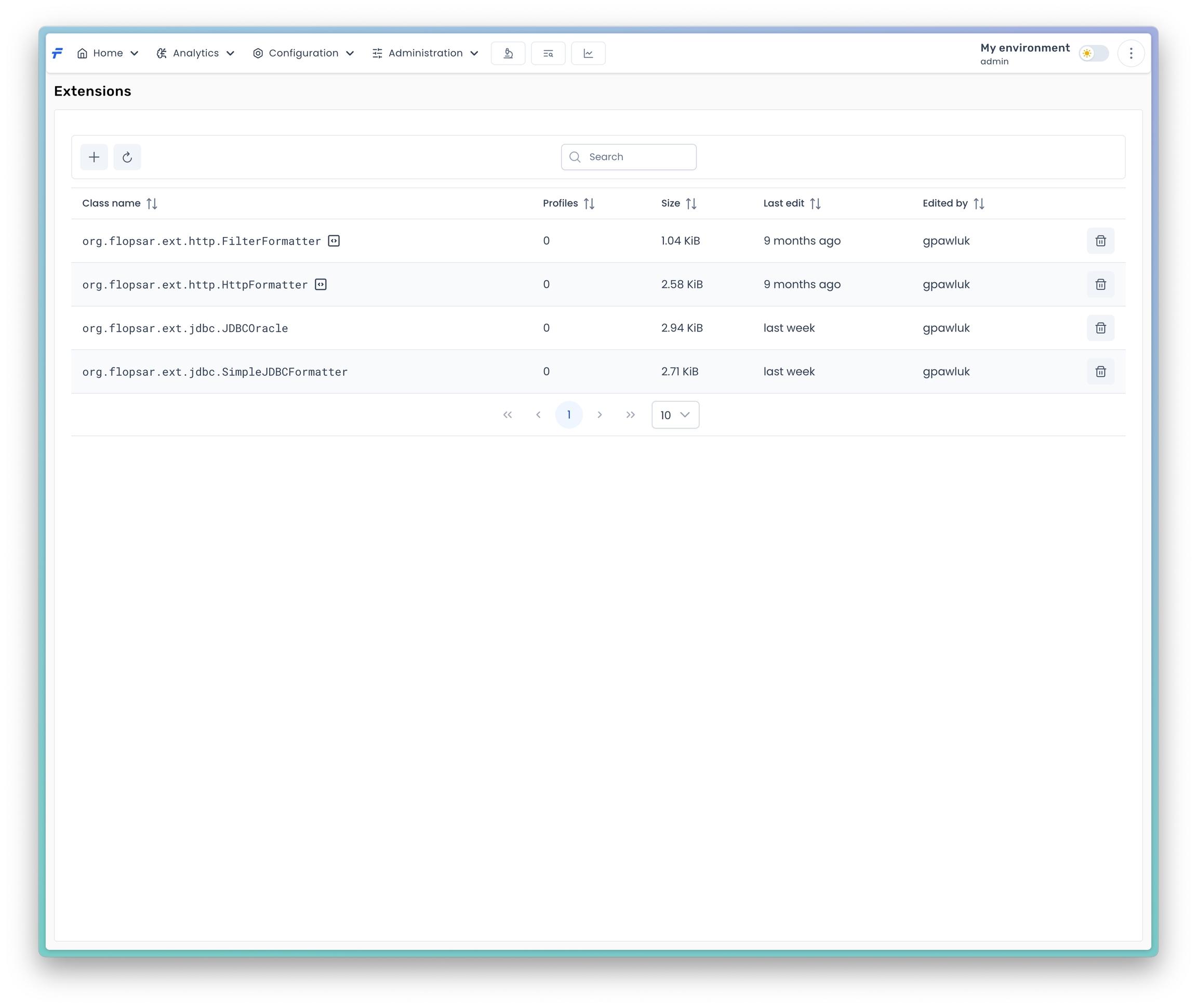
Task: Toggle the light/dark theme switch
Action: 1093,53
